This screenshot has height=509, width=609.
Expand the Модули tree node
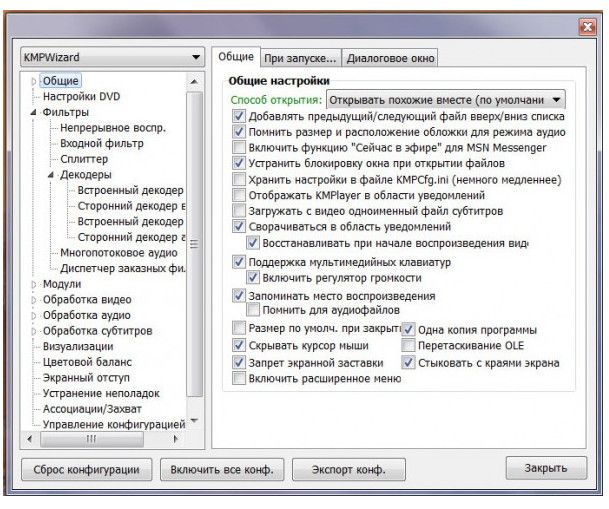[34, 284]
